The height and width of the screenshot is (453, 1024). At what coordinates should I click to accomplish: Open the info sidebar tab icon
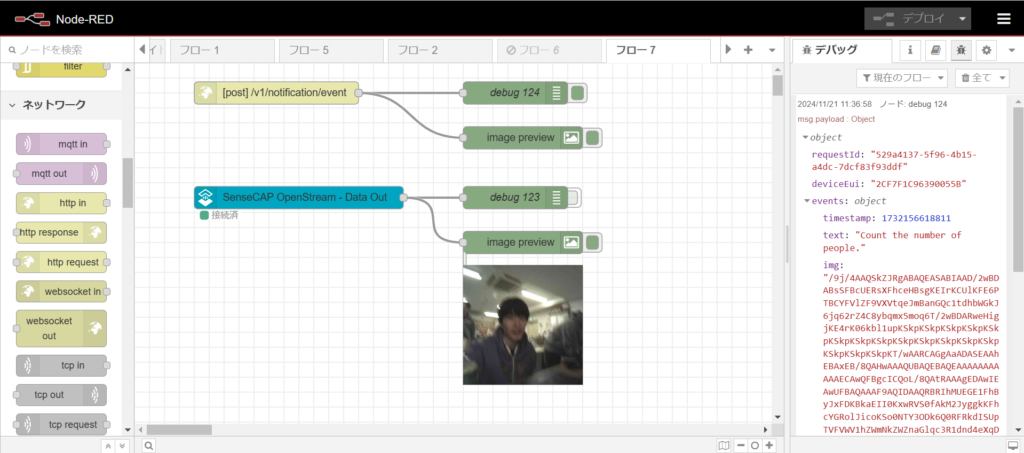[910, 50]
